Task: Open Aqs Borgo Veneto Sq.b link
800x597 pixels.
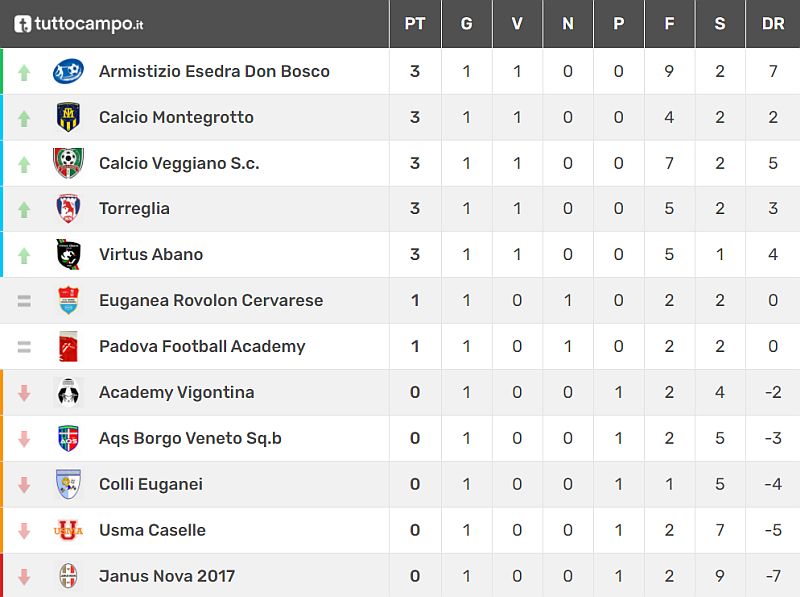Action: click(190, 439)
